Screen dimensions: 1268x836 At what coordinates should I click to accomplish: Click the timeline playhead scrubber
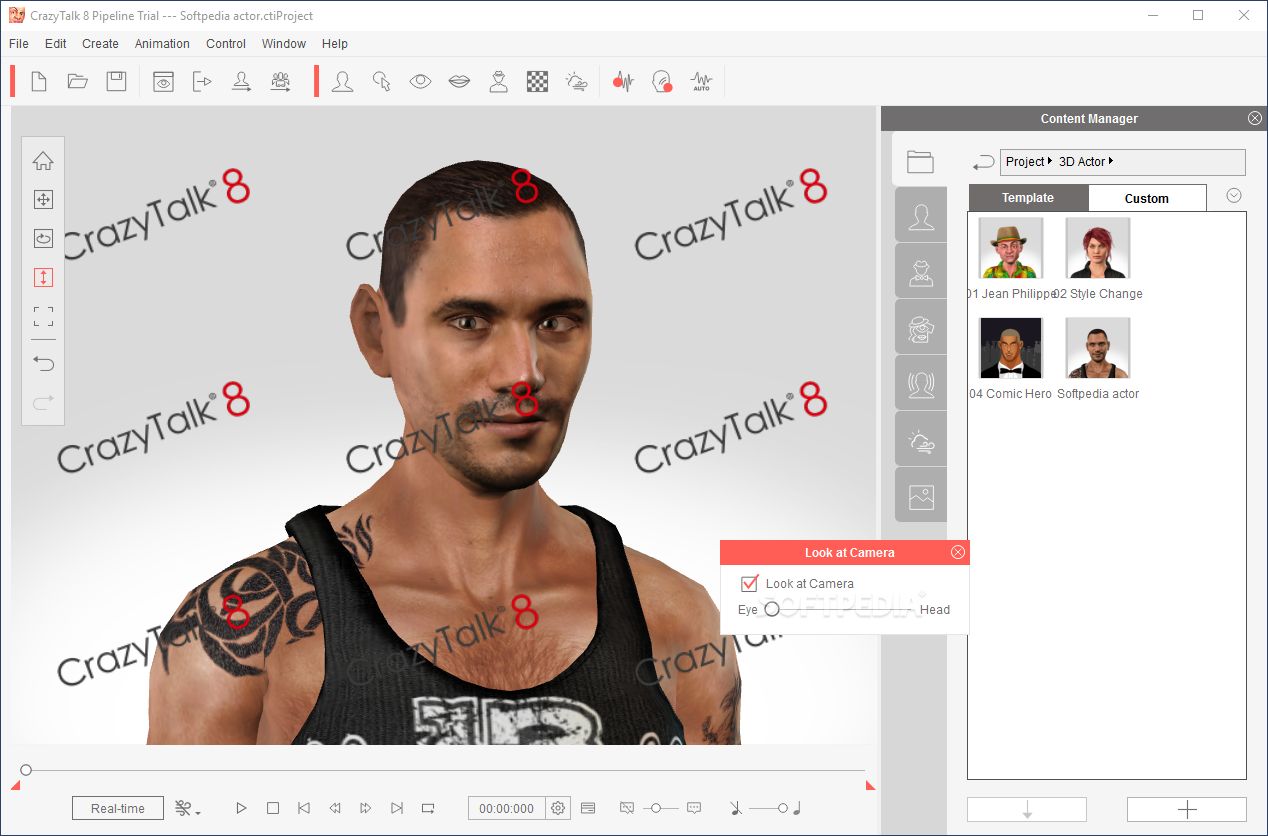26,770
